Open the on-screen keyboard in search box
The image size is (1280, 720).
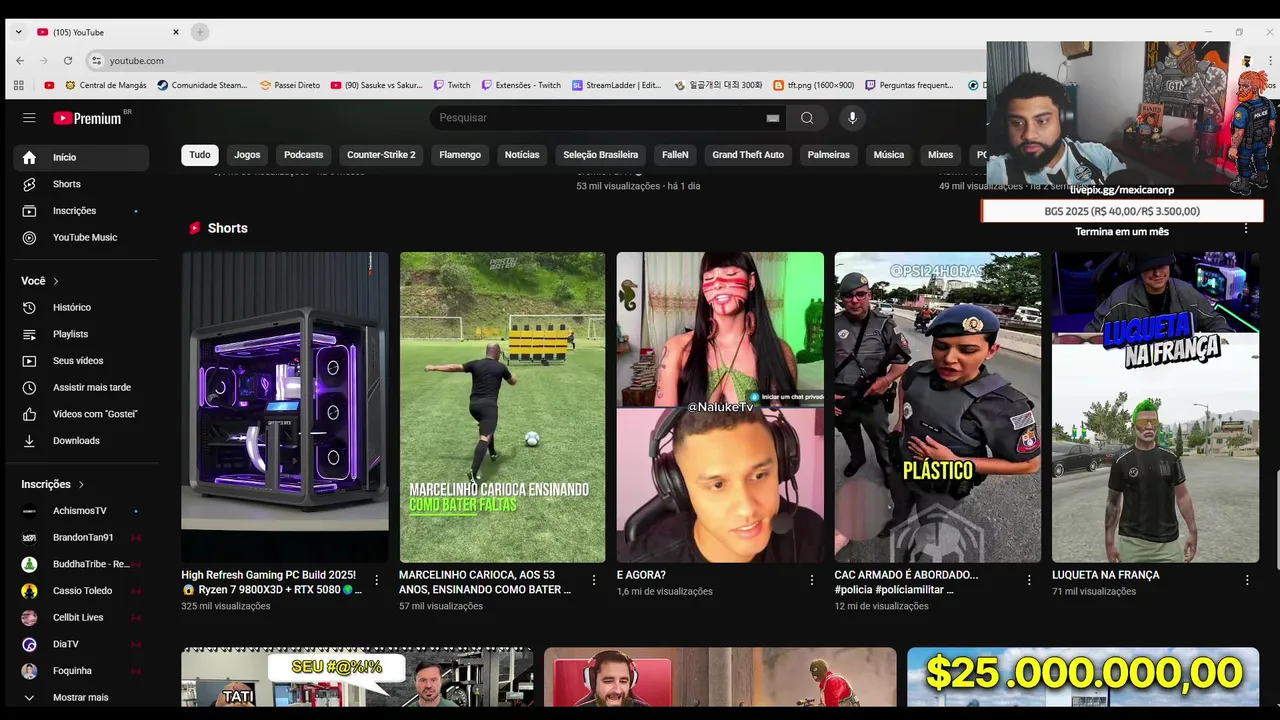point(773,118)
